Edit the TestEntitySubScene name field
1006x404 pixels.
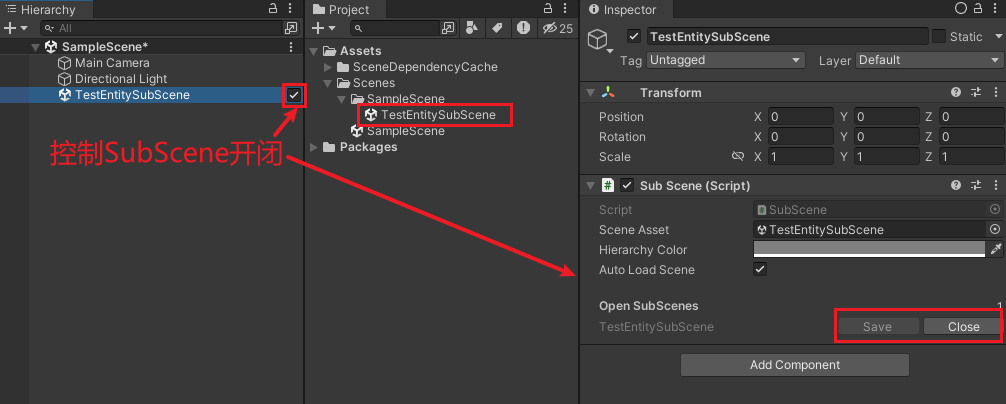[787, 37]
